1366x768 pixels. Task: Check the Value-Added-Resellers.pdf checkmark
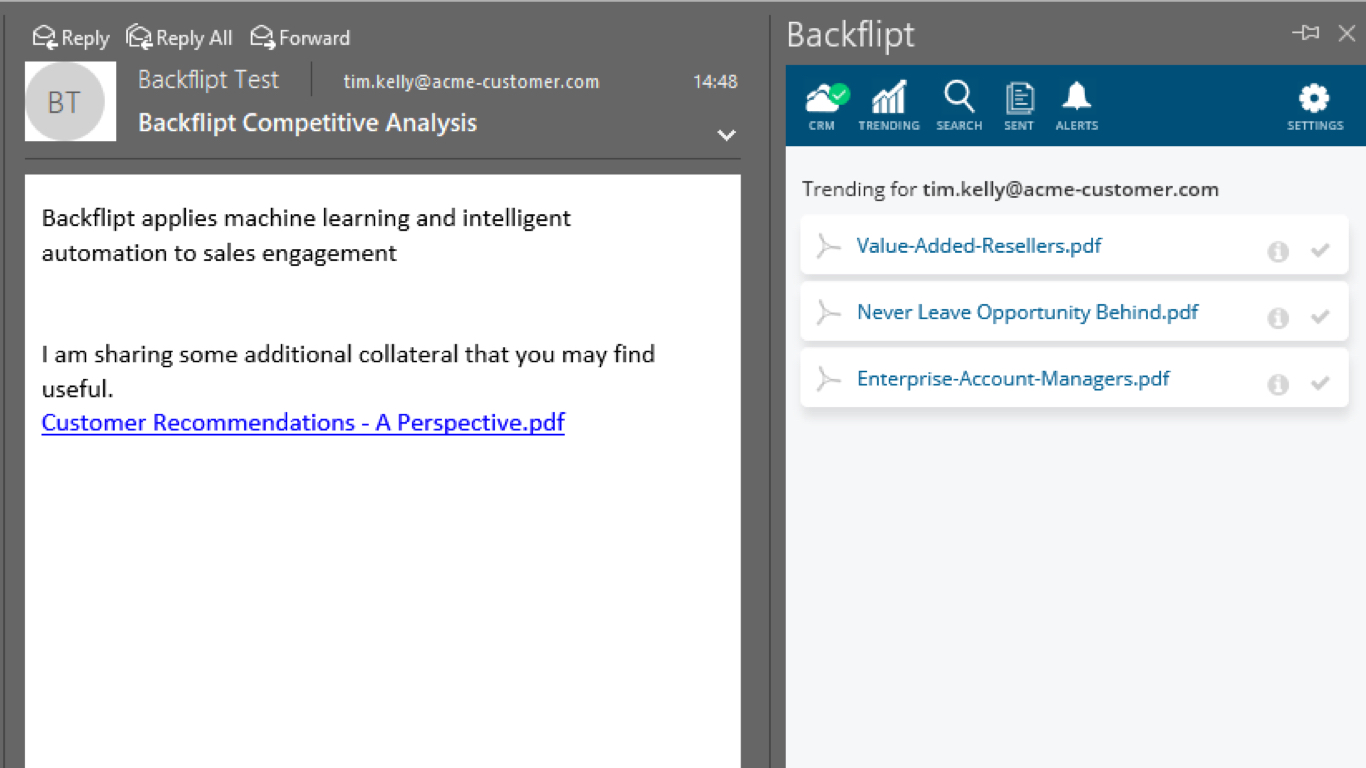click(x=1320, y=251)
